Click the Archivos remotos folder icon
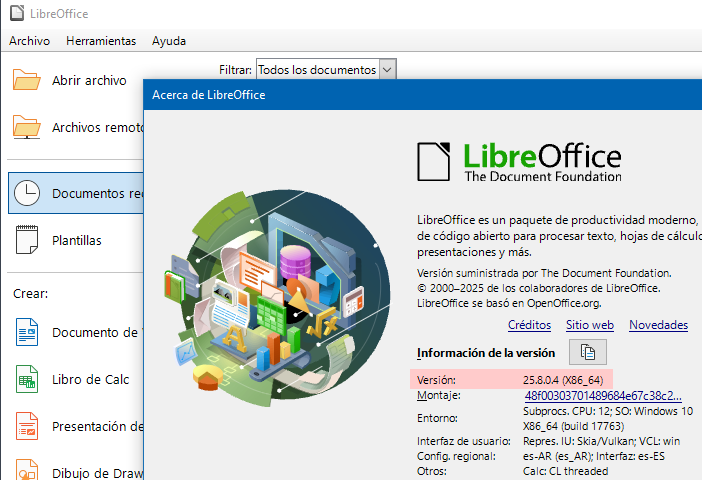Screen dimensions: 702x480 [26, 127]
